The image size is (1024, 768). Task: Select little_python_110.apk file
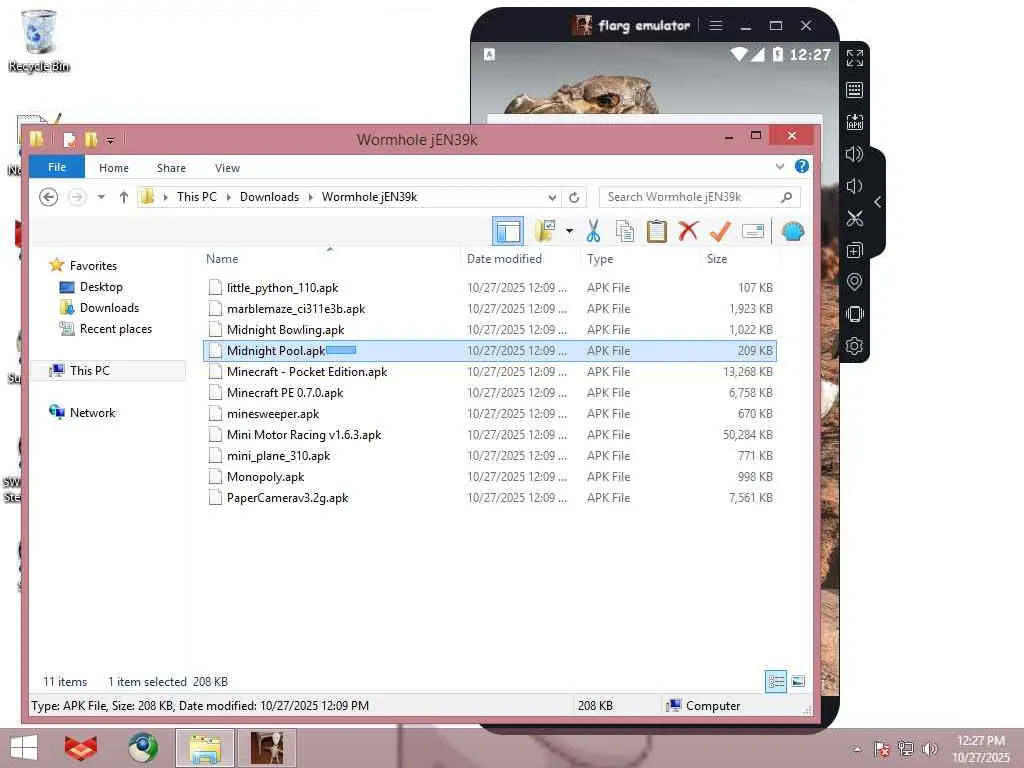(x=490, y=287)
